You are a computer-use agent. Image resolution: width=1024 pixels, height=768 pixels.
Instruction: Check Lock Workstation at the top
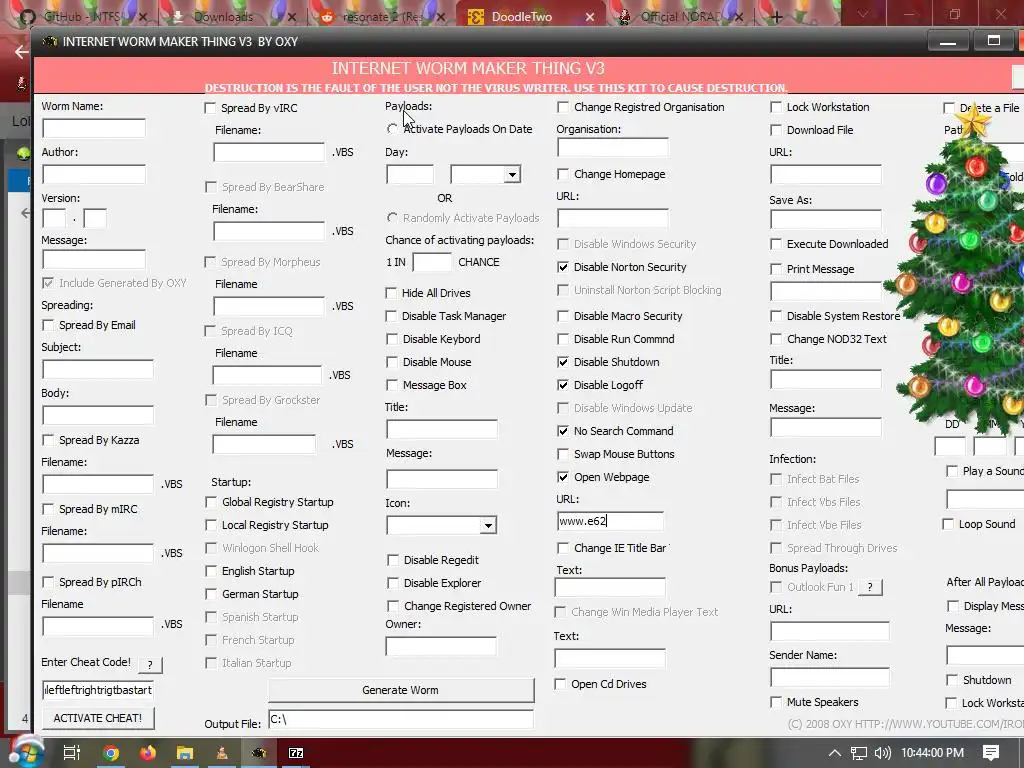pos(776,107)
